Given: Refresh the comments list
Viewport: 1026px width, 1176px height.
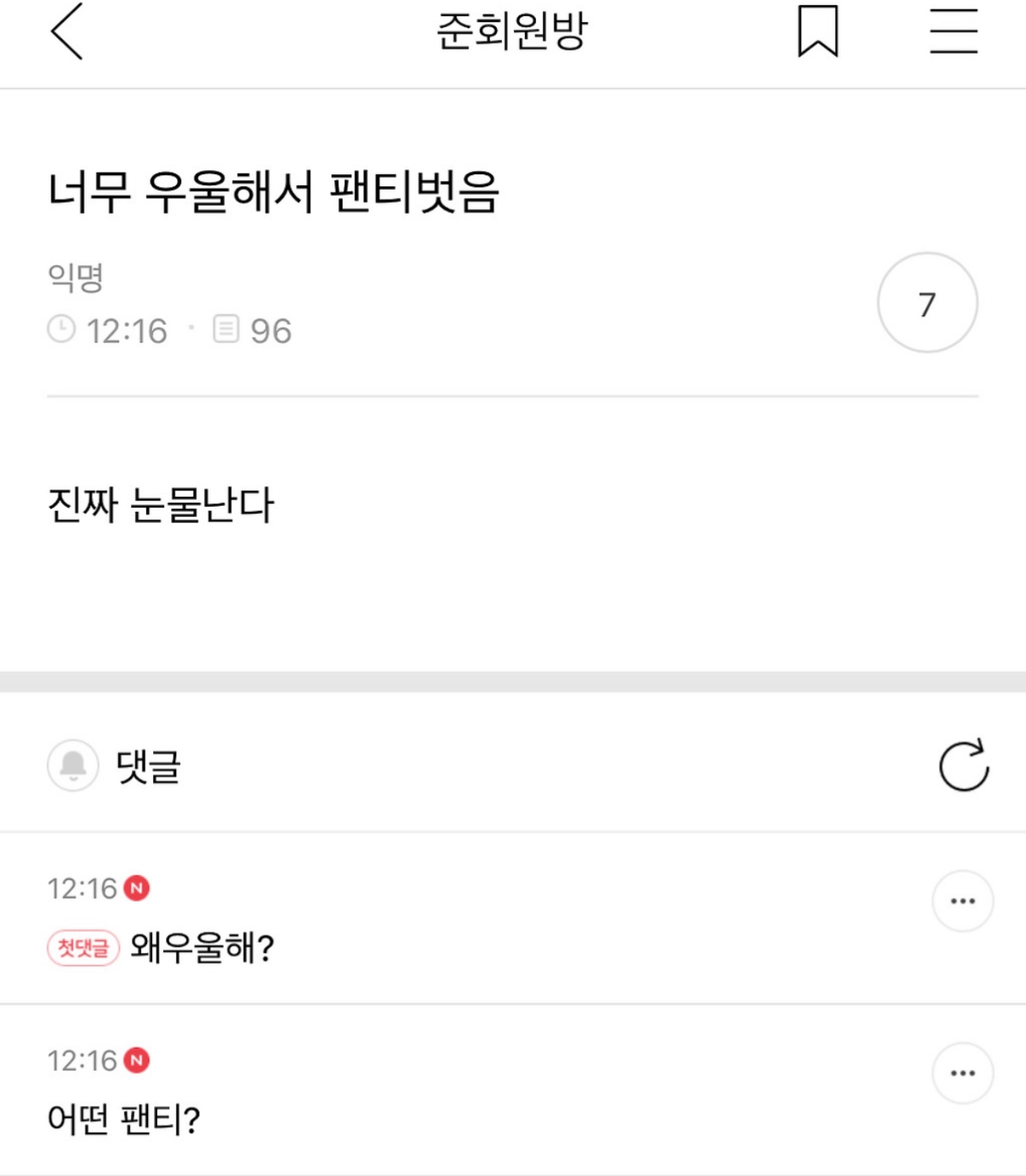Looking at the screenshot, I should click(964, 765).
